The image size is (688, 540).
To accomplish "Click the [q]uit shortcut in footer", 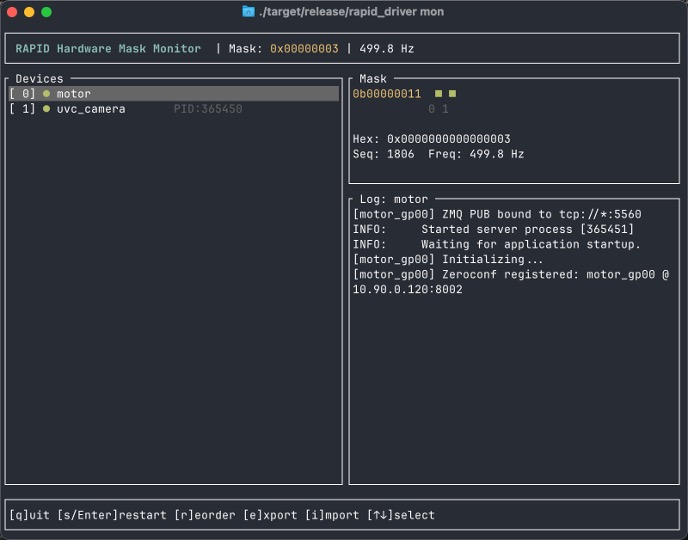I will pyautogui.click(x=29, y=515).
